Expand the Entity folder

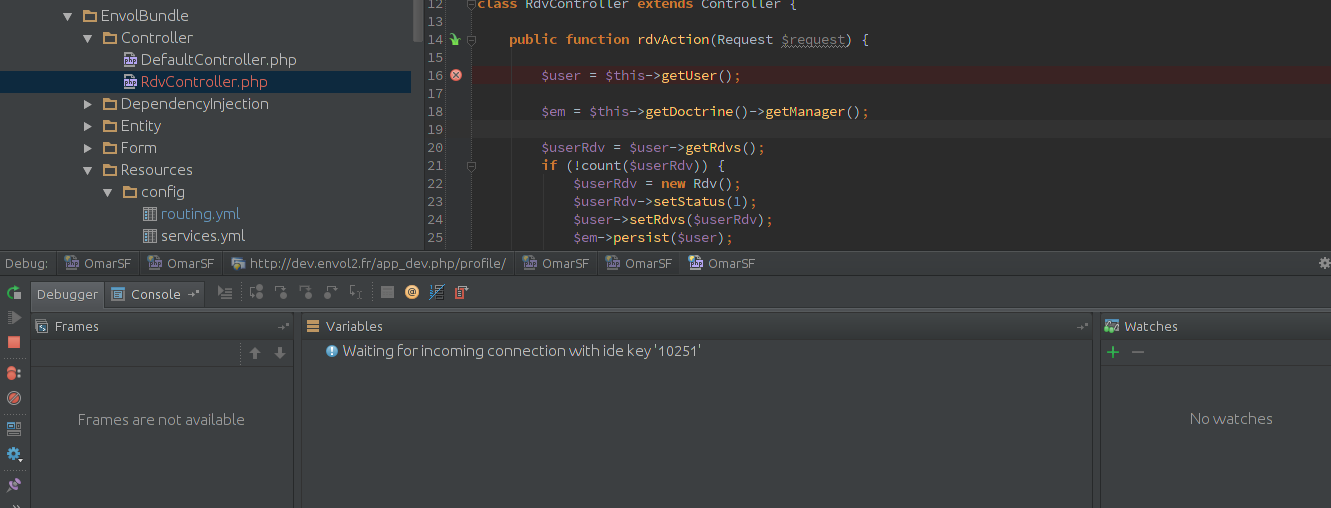[x=87, y=126]
